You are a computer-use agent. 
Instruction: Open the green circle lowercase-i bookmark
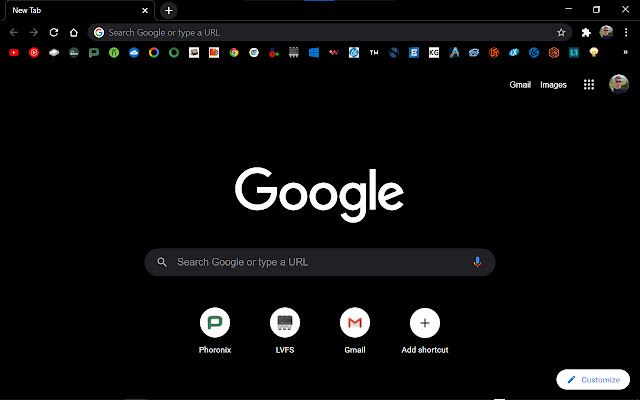114,53
